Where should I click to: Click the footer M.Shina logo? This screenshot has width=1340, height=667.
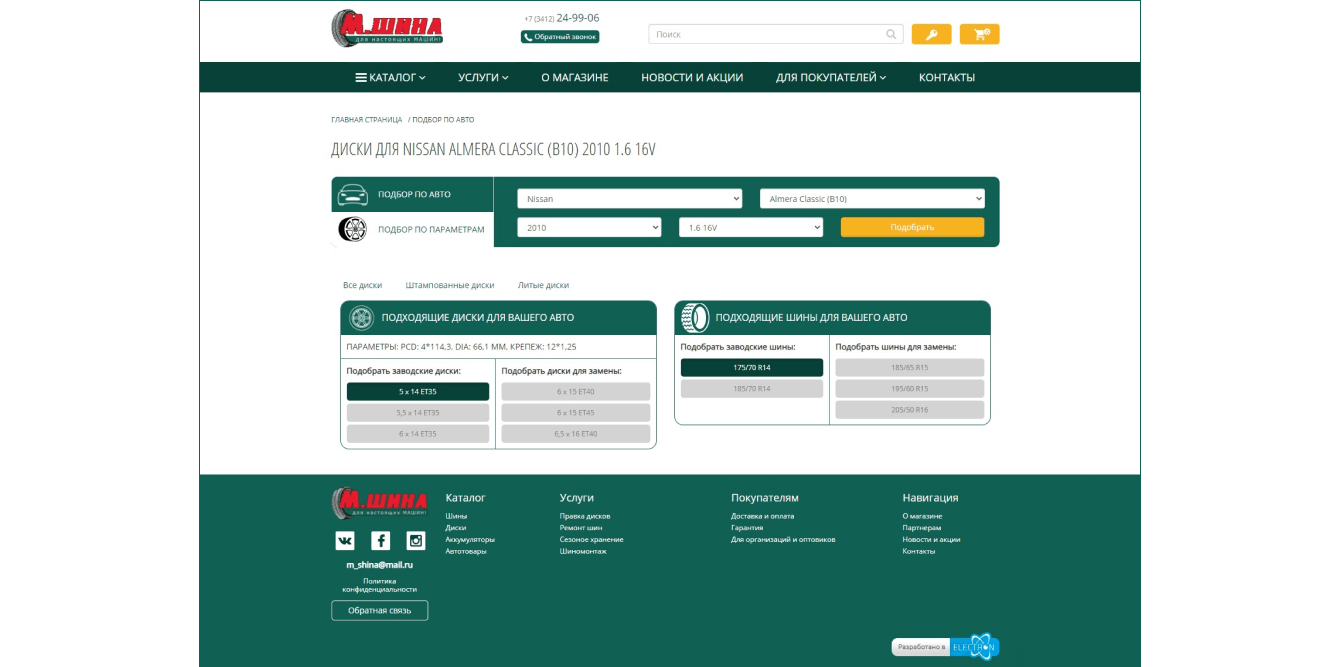(x=379, y=502)
